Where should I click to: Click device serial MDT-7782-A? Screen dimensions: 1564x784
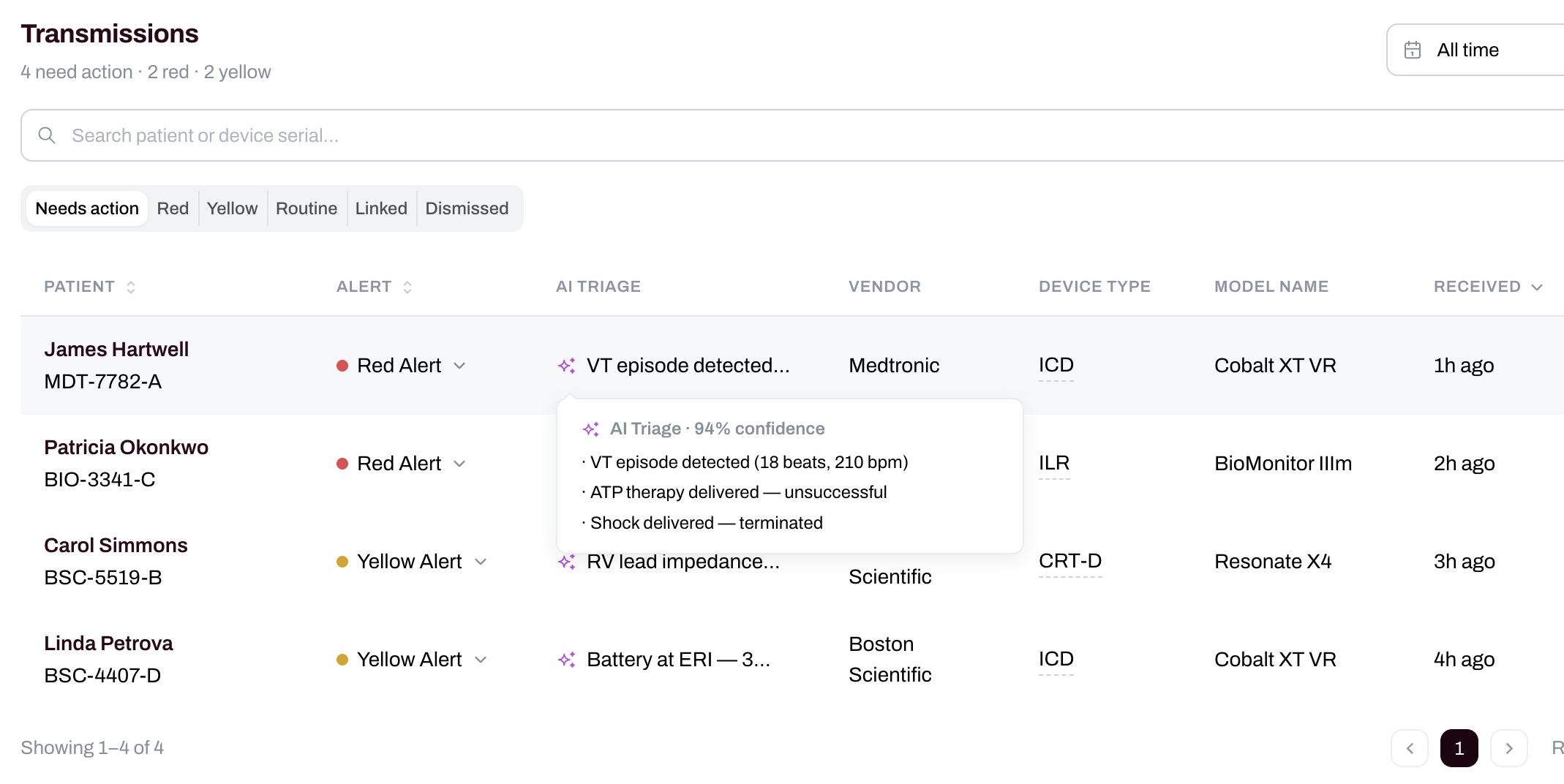pos(102,382)
